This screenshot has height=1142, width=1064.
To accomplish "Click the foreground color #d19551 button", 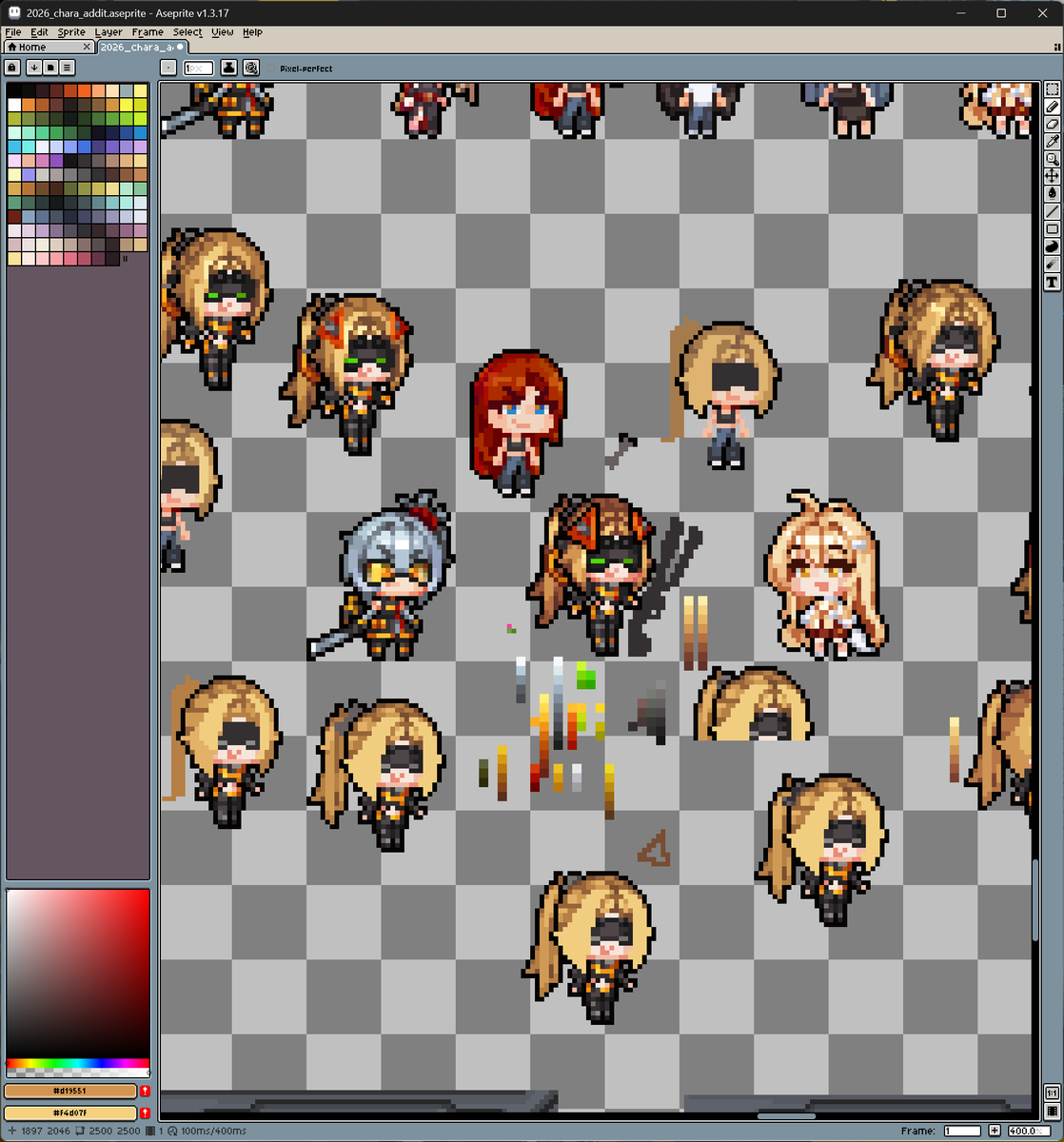I will pos(70,1091).
